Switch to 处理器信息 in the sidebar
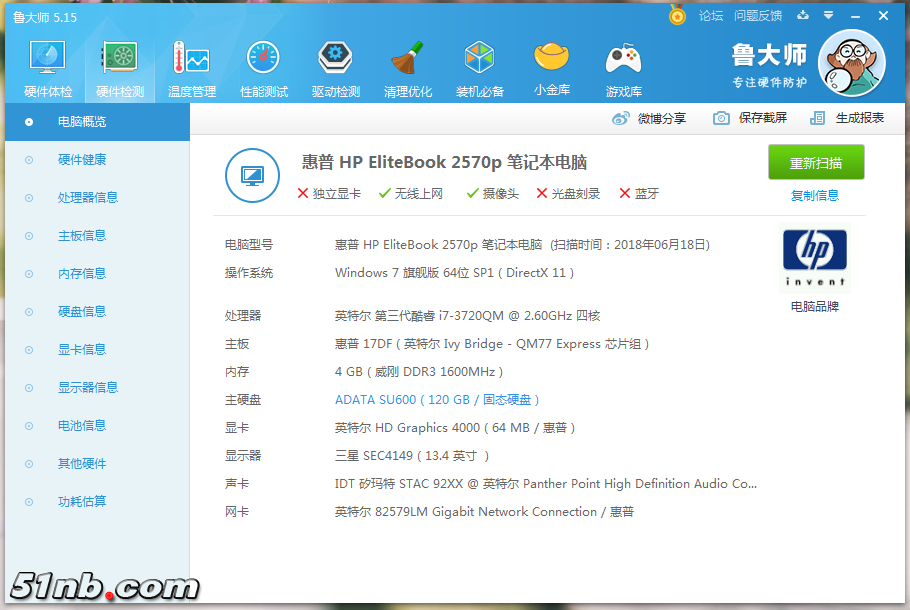The height and width of the screenshot is (610, 910). coord(87,198)
